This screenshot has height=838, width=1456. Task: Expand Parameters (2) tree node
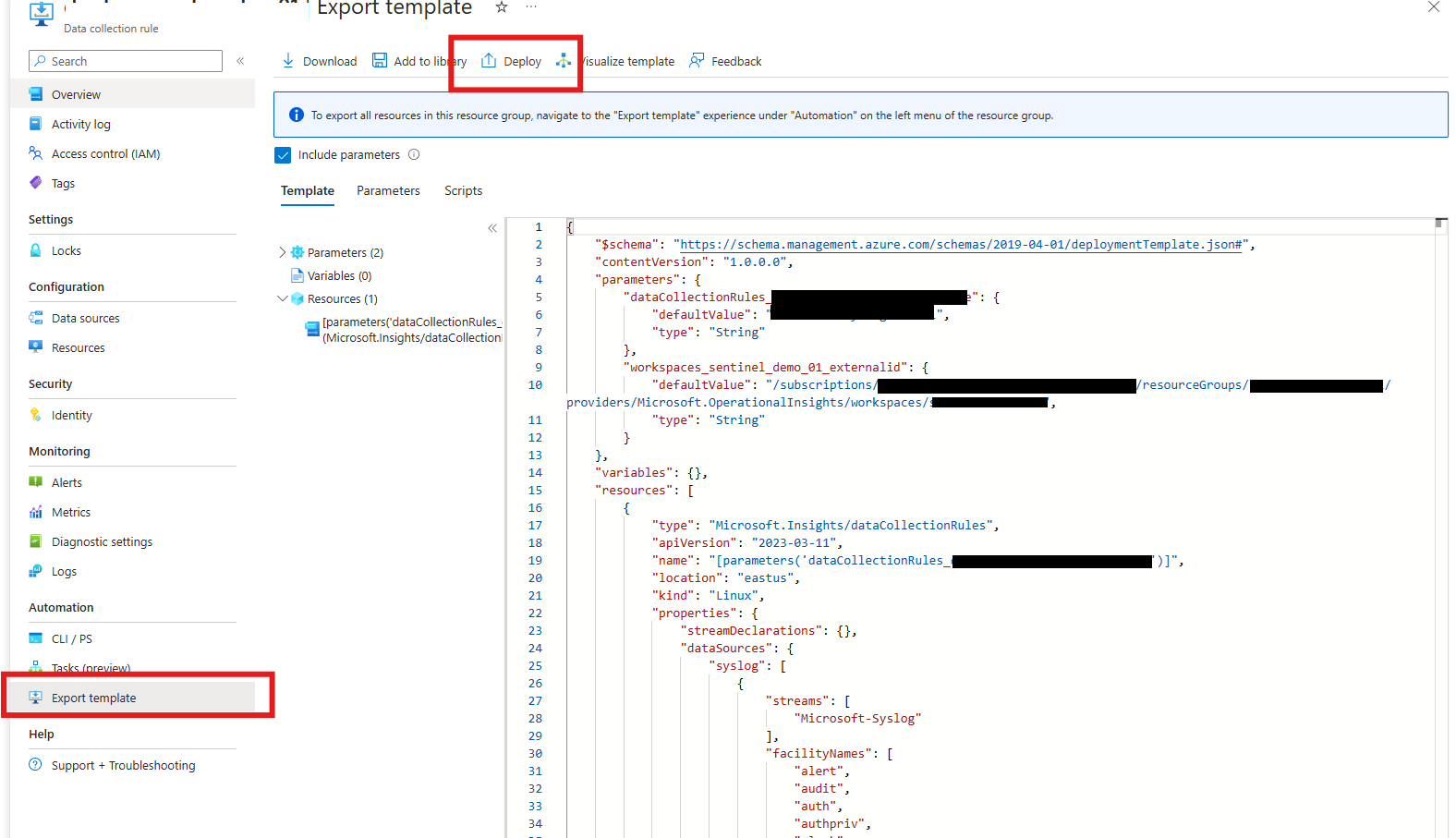[283, 252]
